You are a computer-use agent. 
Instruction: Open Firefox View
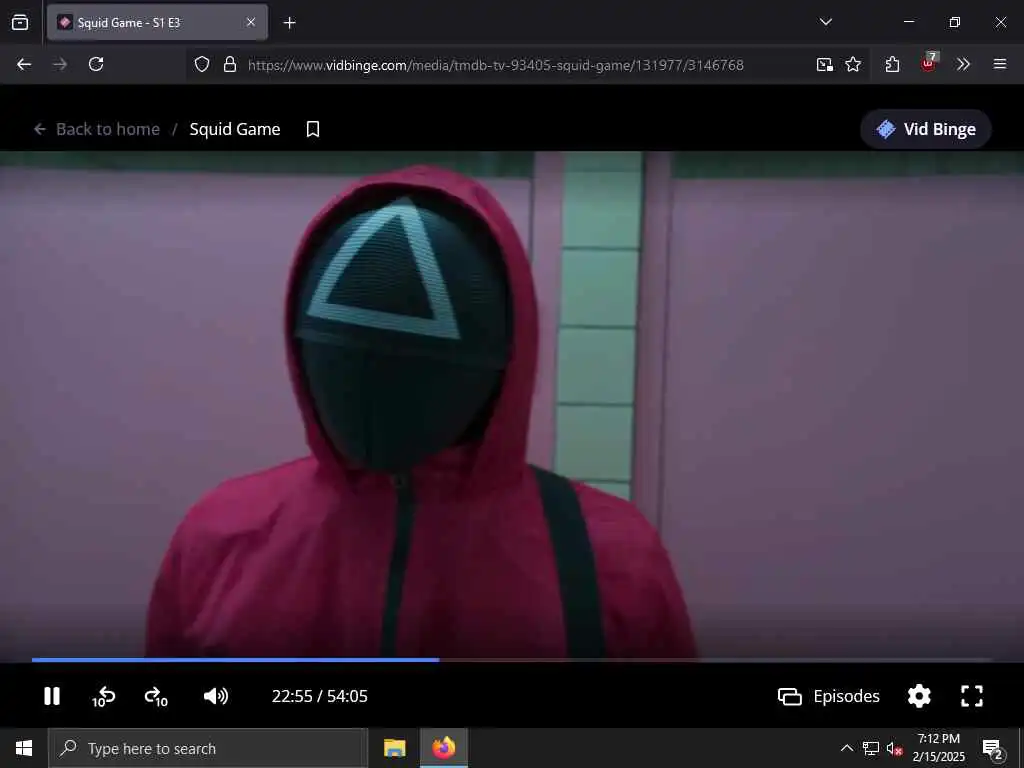[20, 22]
